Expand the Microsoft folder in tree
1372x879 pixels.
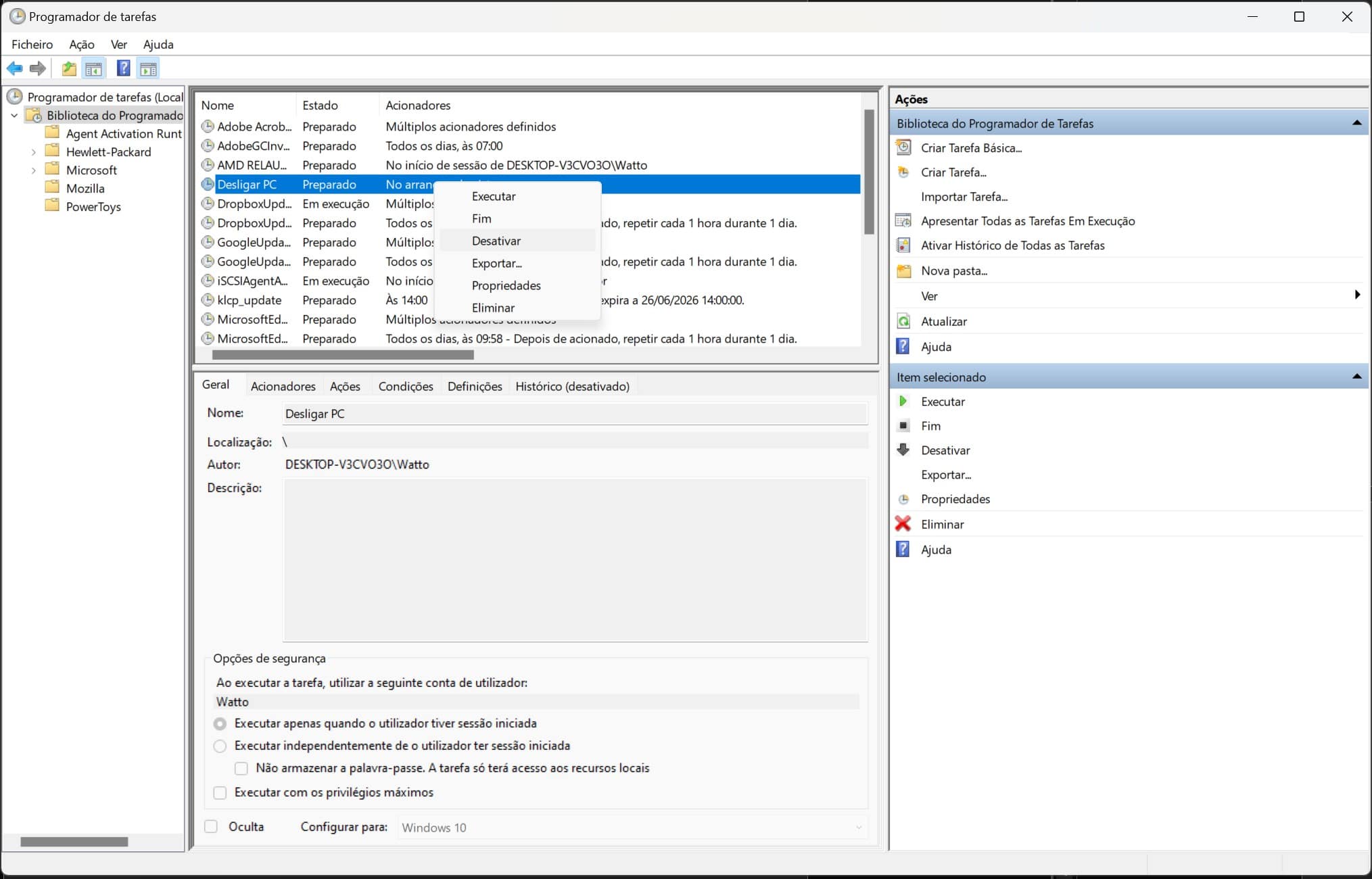click(33, 170)
